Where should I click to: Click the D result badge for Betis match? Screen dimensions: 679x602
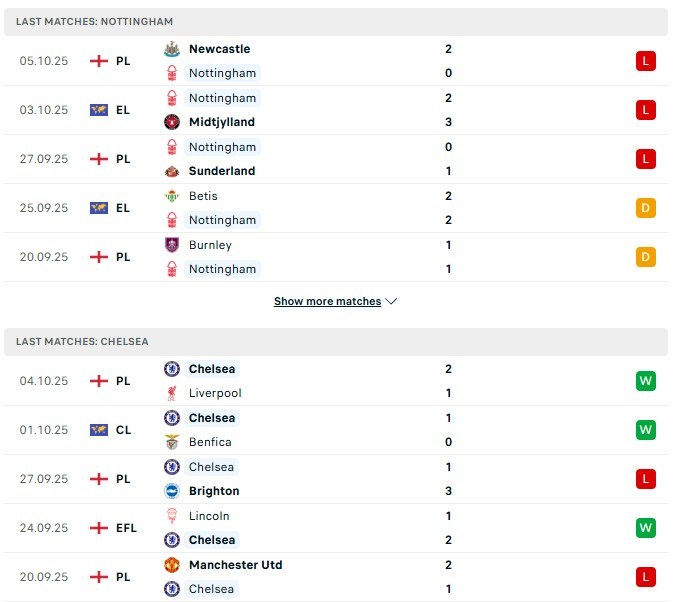(645, 208)
